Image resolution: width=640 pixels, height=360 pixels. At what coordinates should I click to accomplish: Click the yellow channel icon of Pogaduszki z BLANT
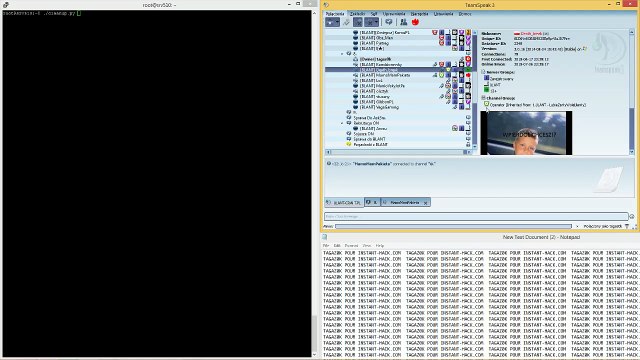(349, 144)
